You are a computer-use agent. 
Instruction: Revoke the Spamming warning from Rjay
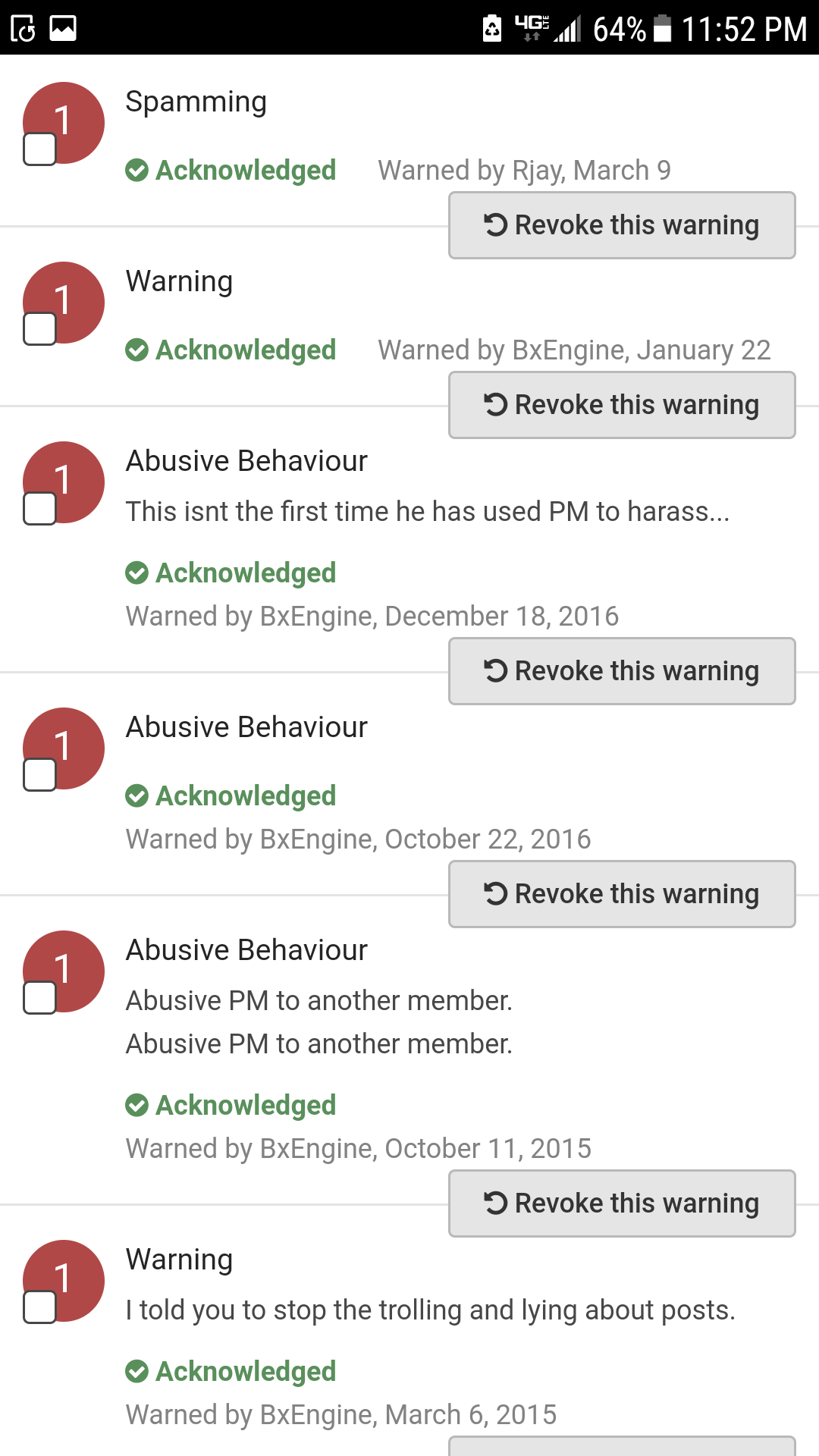click(622, 225)
